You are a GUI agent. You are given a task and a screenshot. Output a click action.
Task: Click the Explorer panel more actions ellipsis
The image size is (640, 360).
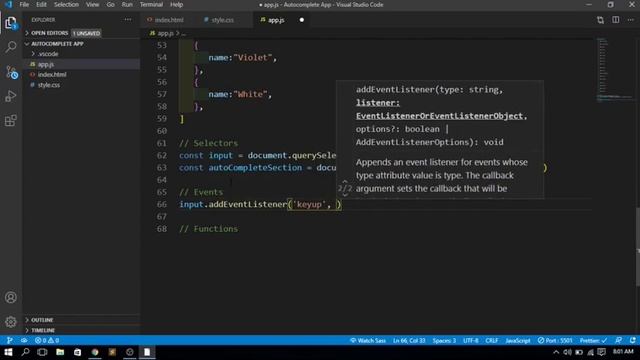pyautogui.click(x=128, y=20)
